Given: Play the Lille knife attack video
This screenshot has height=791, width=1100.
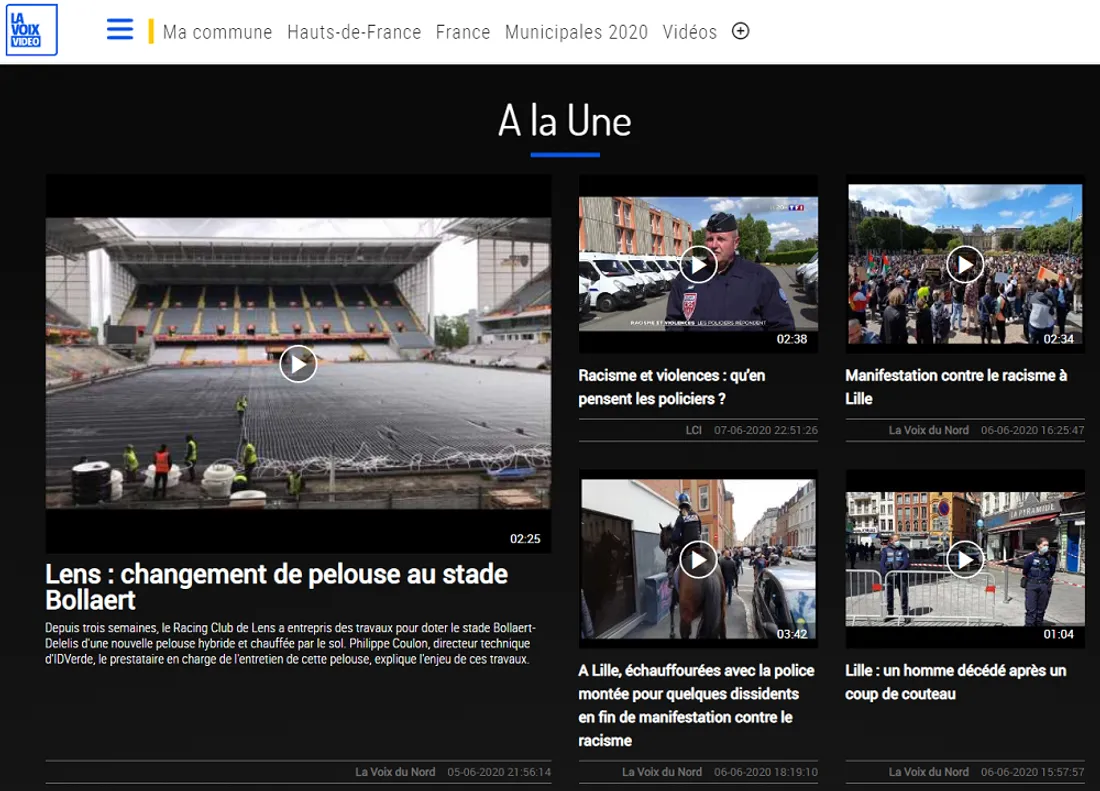Looking at the screenshot, I should click(965, 560).
